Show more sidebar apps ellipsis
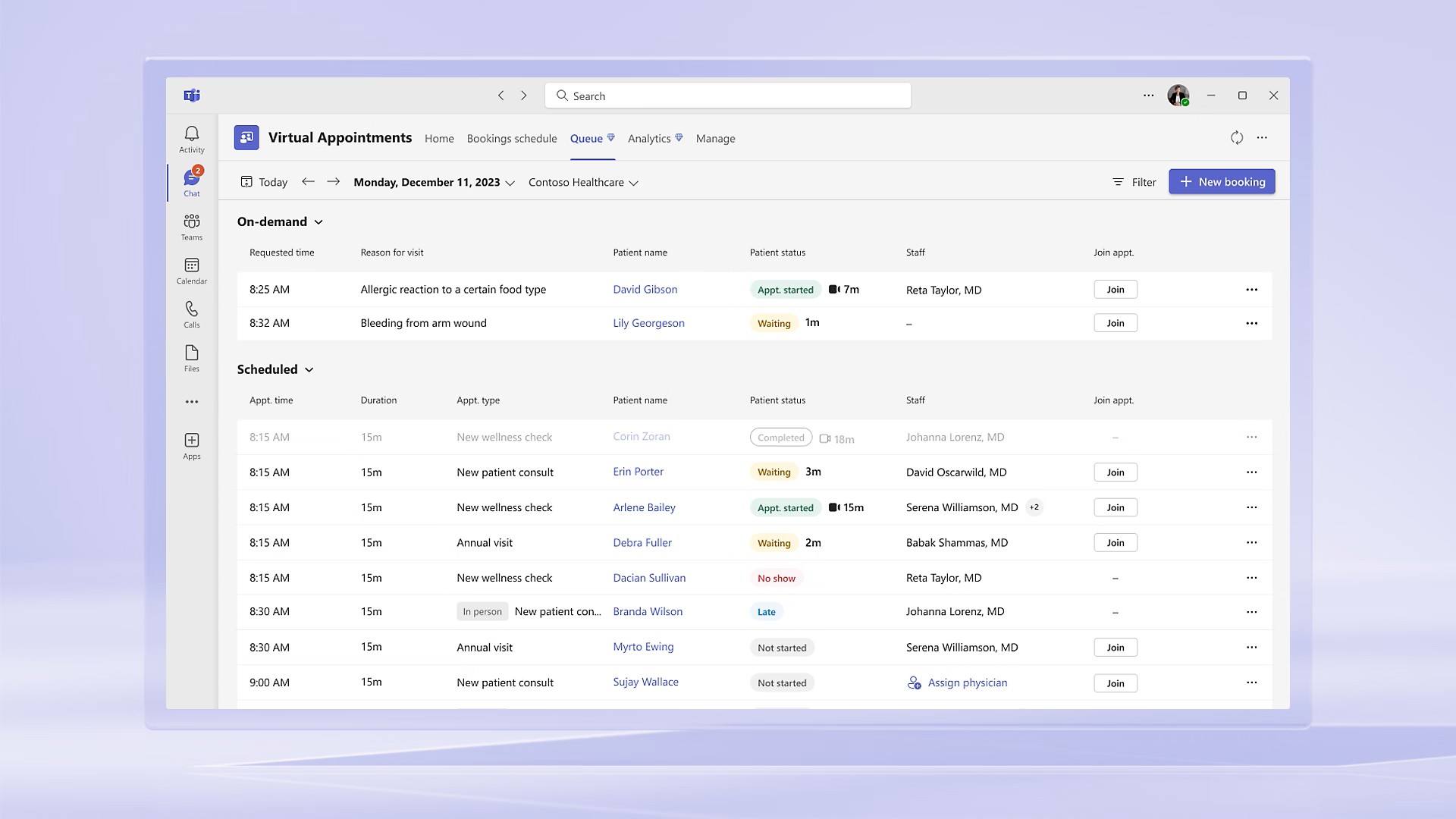The image size is (1456, 819). click(192, 402)
